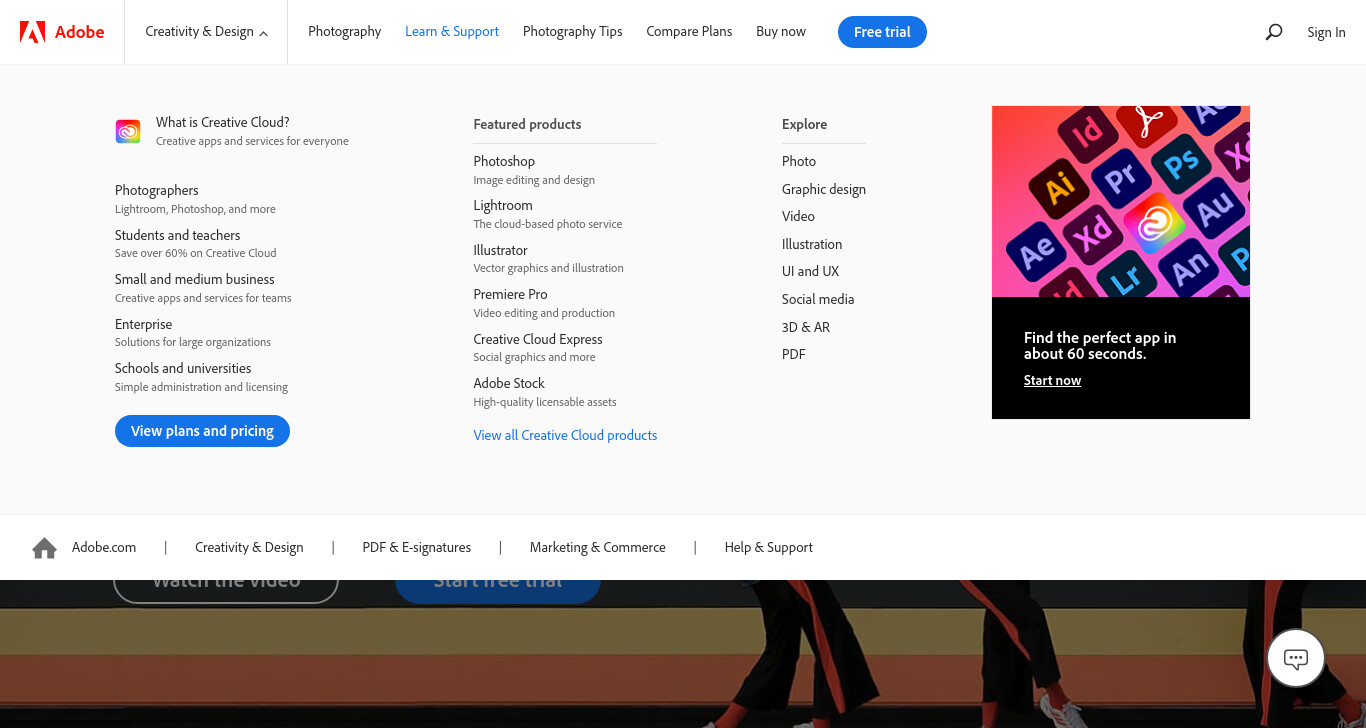Open the chat bubble icon
The image size is (1366, 728).
click(x=1296, y=659)
